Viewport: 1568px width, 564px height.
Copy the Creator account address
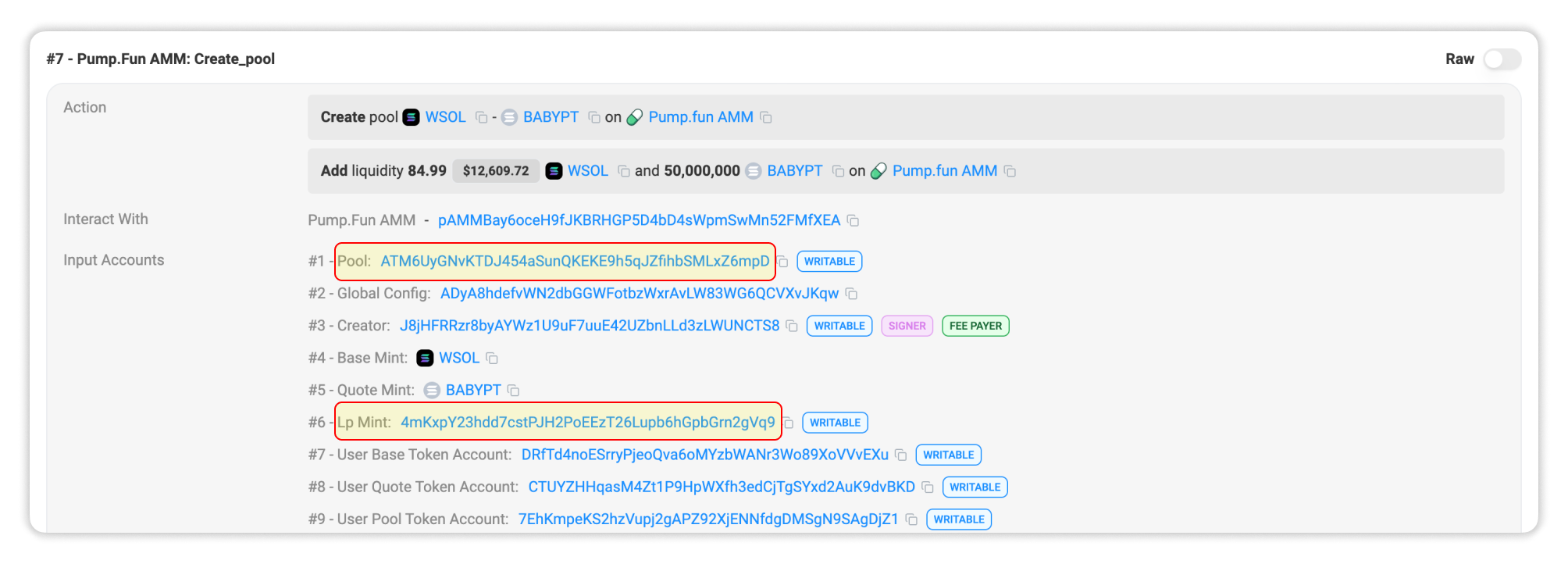(792, 326)
